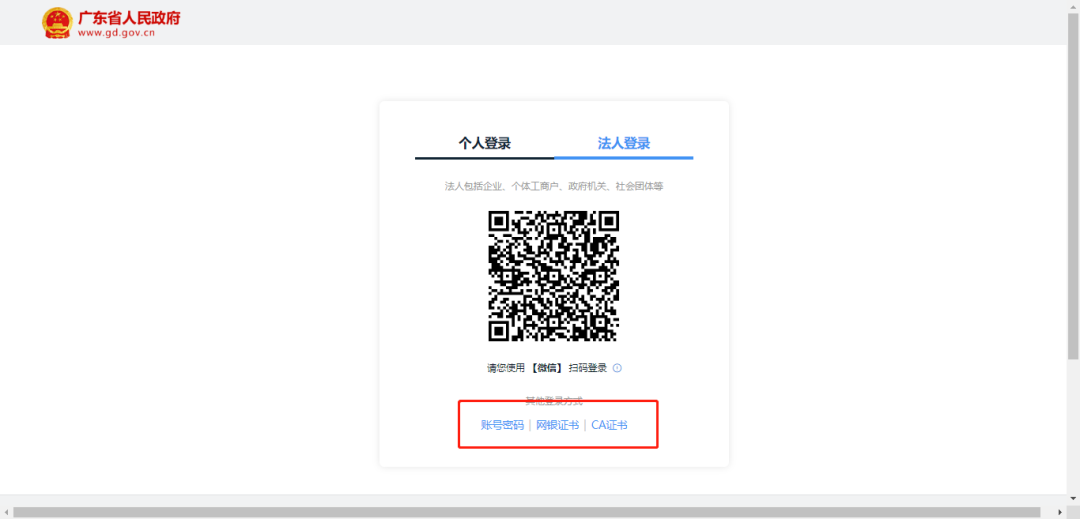The height and width of the screenshot is (519, 1080).
Task: Click the Guangdong government emblem logo
Action: [x=57, y=23]
